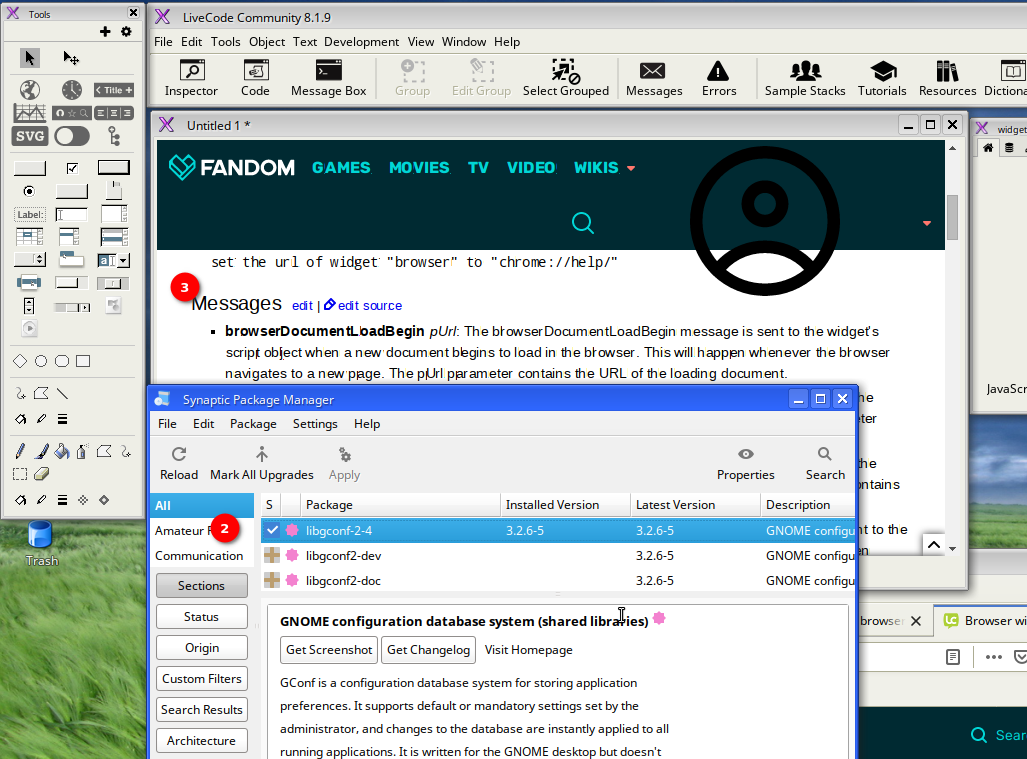Screen dimensions: 1027x759
Task: Click the Custom Filters button
Action: pyautogui.click(x=202, y=678)
